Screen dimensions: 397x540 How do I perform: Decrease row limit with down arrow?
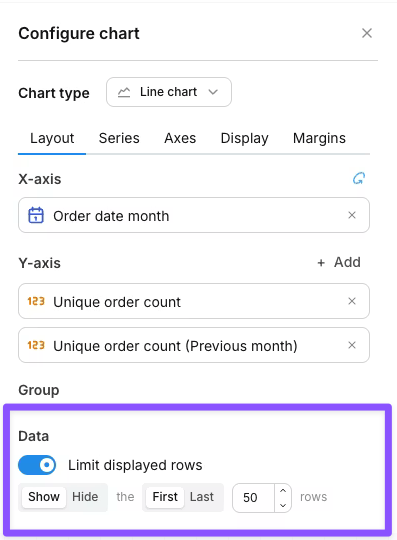[283, 505]
